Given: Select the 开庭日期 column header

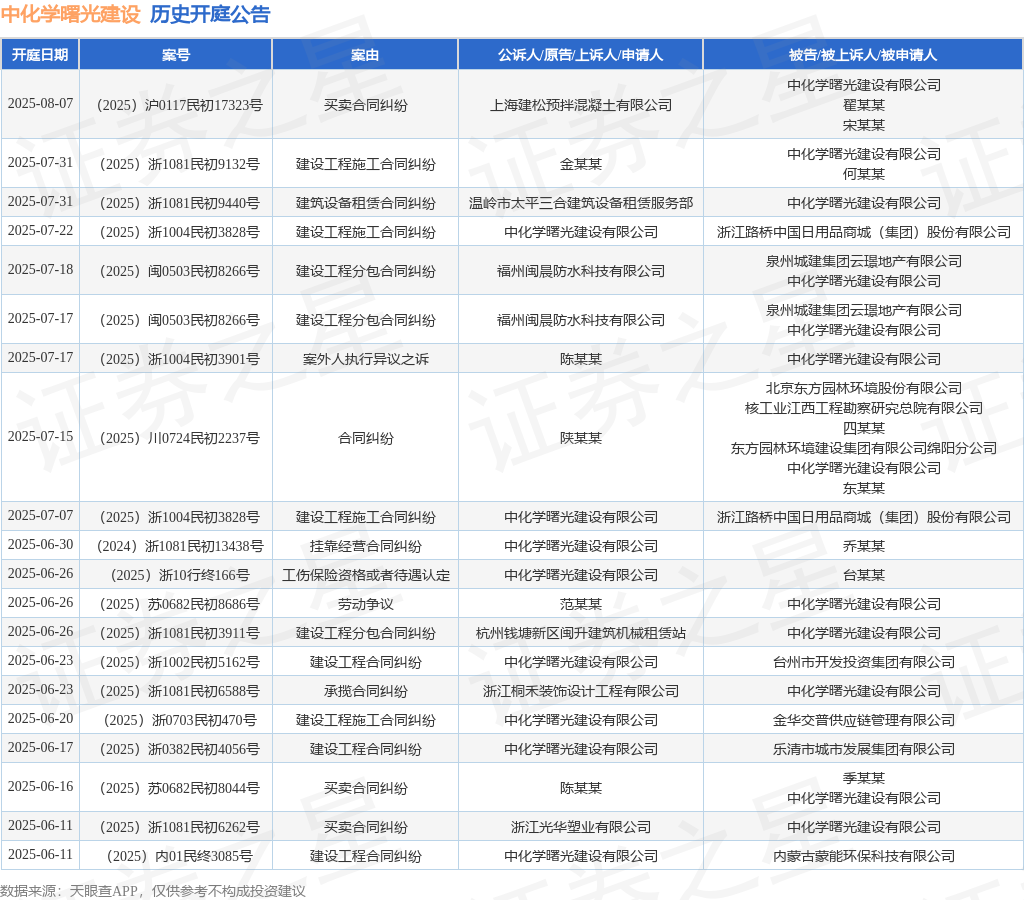Looking at the screenshot, I should point(40,55).
